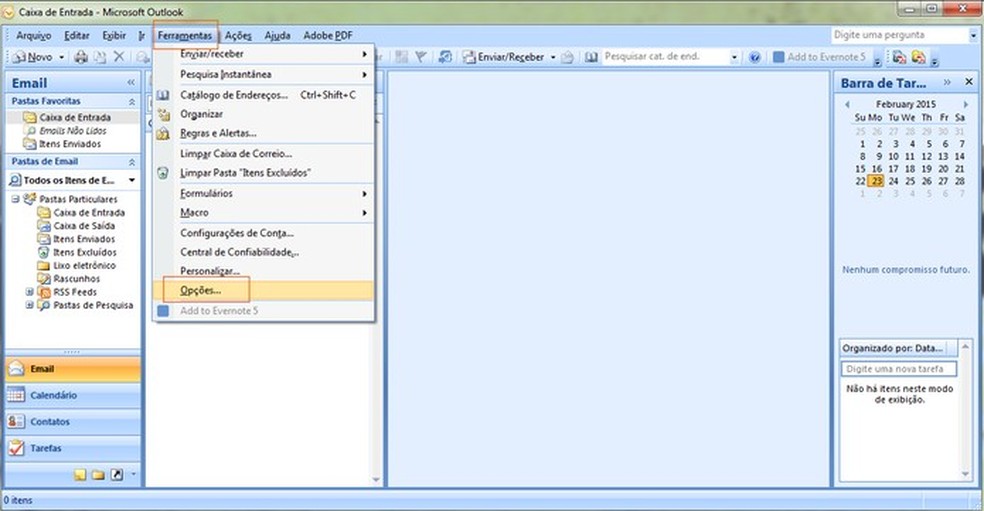Open the Adobe PDF menu
The height and width of the screenshot is (511, 984).
coord(328,36)
